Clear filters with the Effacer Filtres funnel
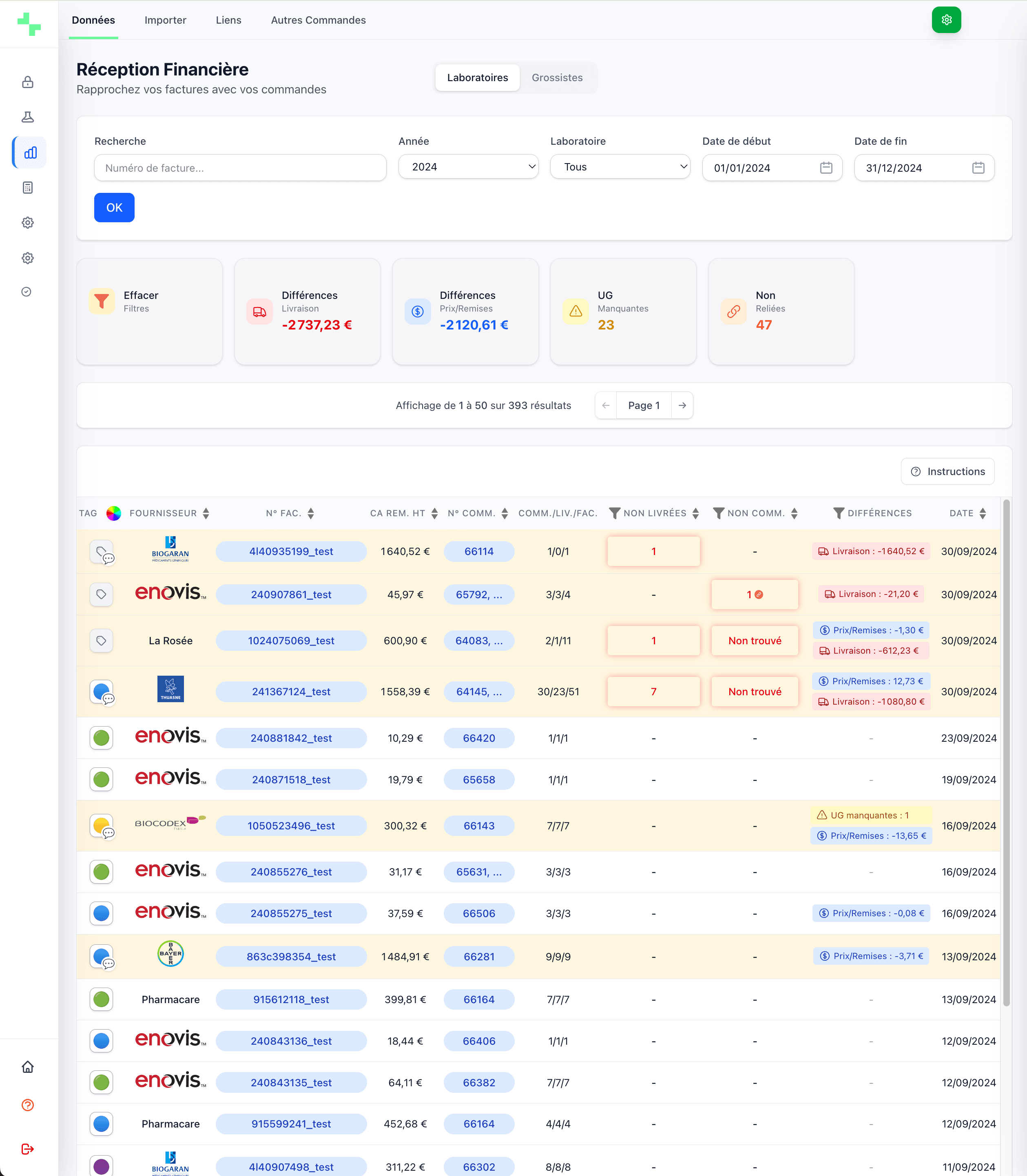This screenshot has height=1176, width=1027. [102, 301]
